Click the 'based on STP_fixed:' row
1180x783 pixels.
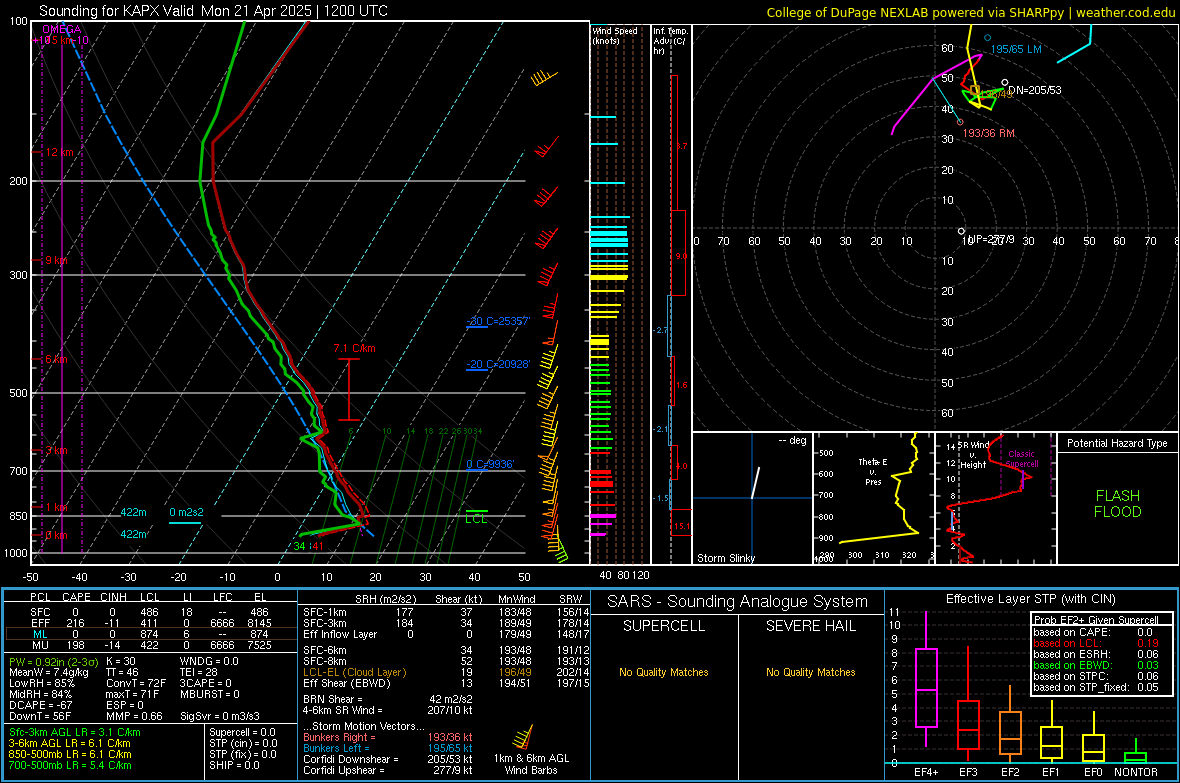point(1096,687)
